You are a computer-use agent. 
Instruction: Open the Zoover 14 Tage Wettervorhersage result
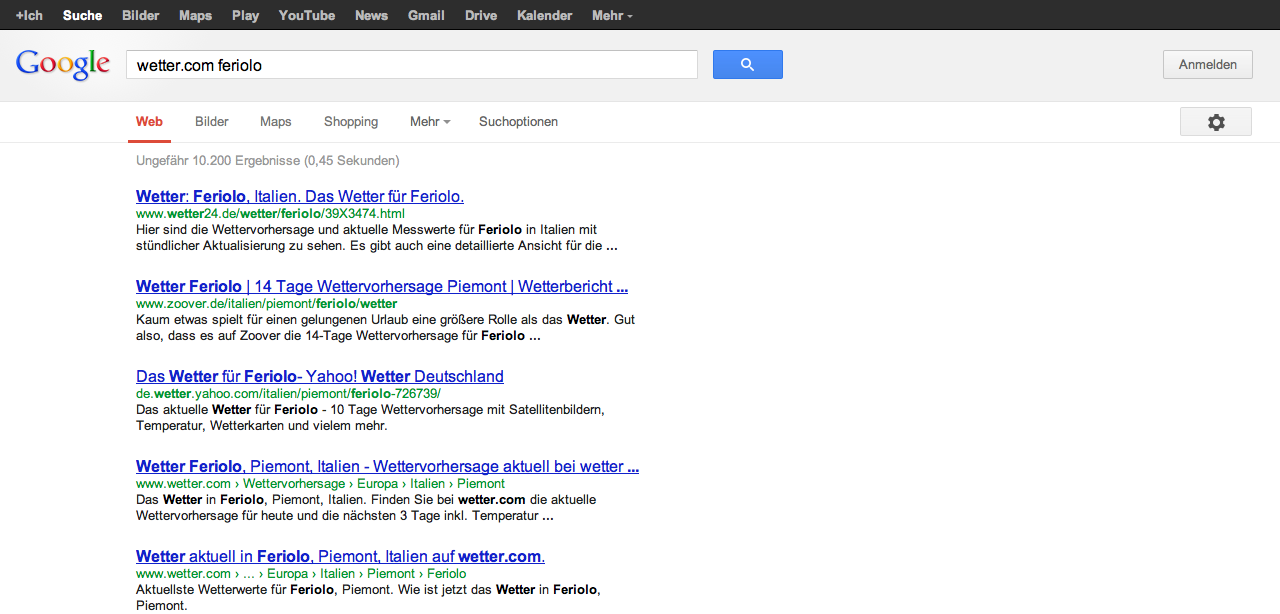click(382, 286)
